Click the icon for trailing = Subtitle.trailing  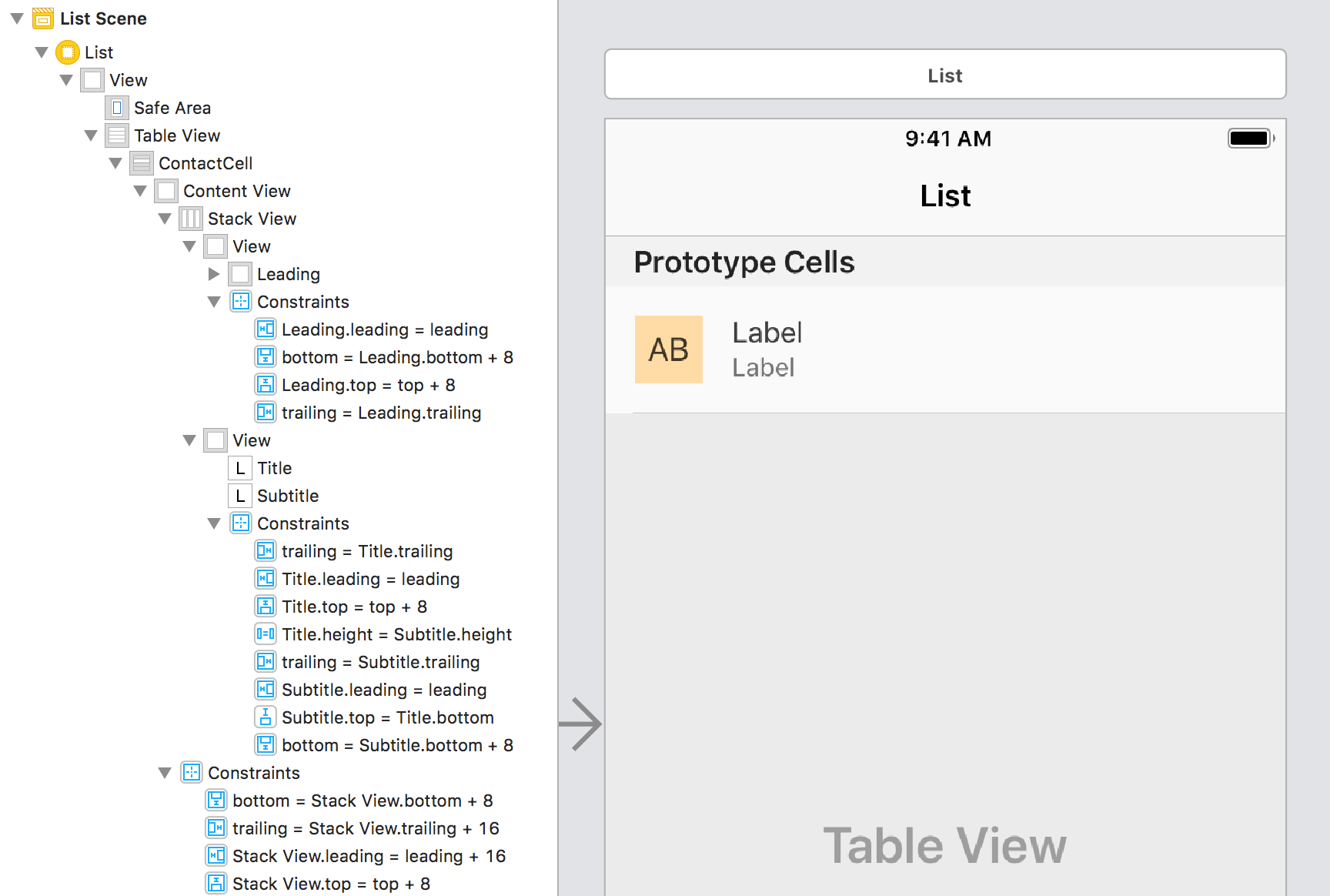[265, 662]
